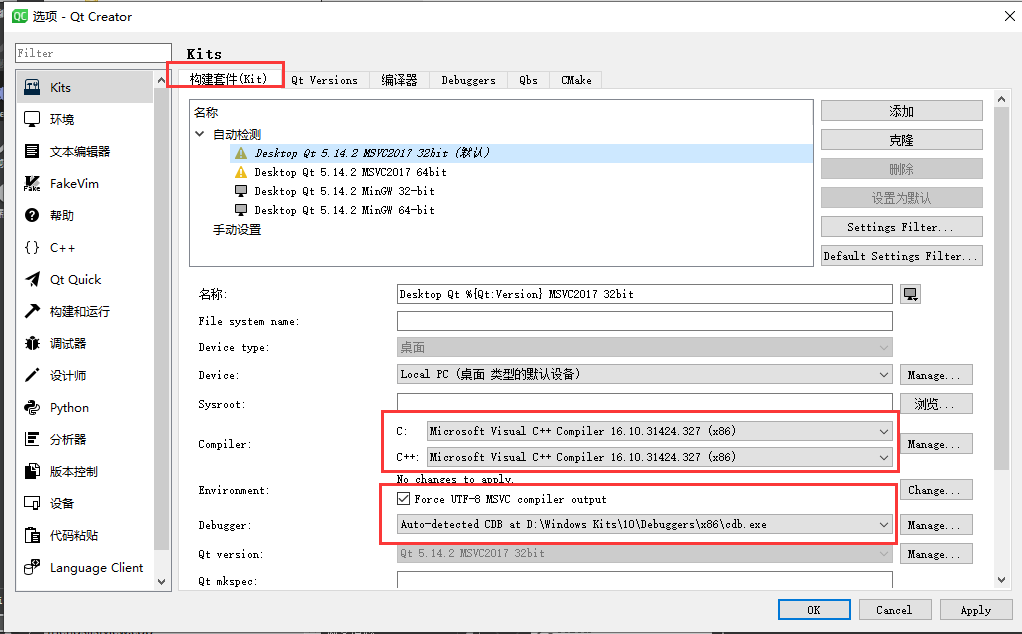Click the sidebar category list scrollbar
Screen dimensions: 1022x634
tap(162, 319)
